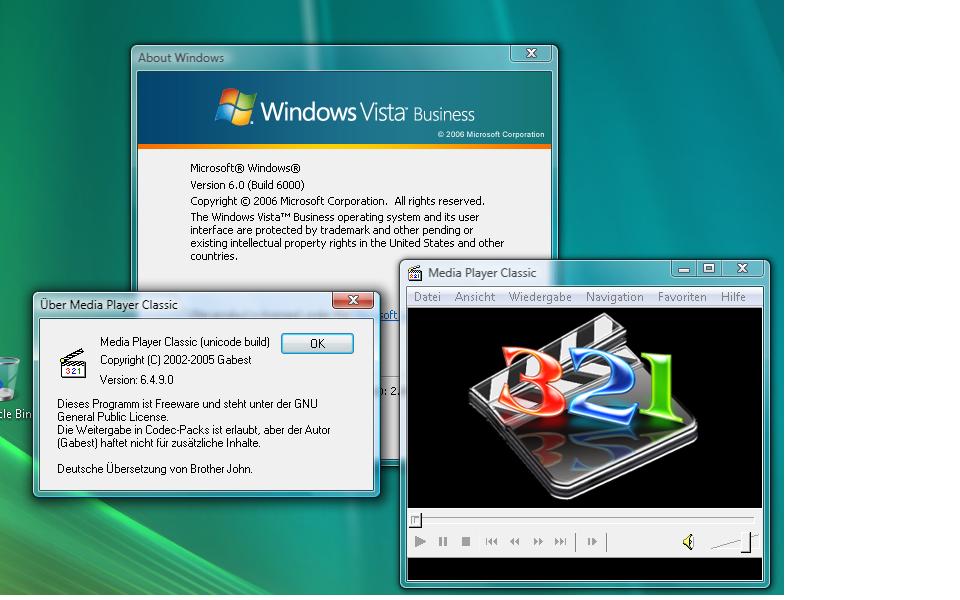Image resolution: width=960 pixels, height=600 pixels.
Task: Close the Media Player Classic window
Action: 743,268
